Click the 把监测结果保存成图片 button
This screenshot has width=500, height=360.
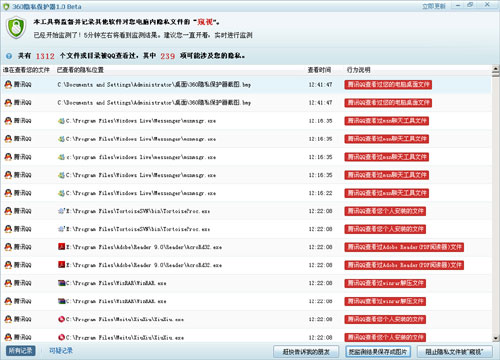[378, 352]
